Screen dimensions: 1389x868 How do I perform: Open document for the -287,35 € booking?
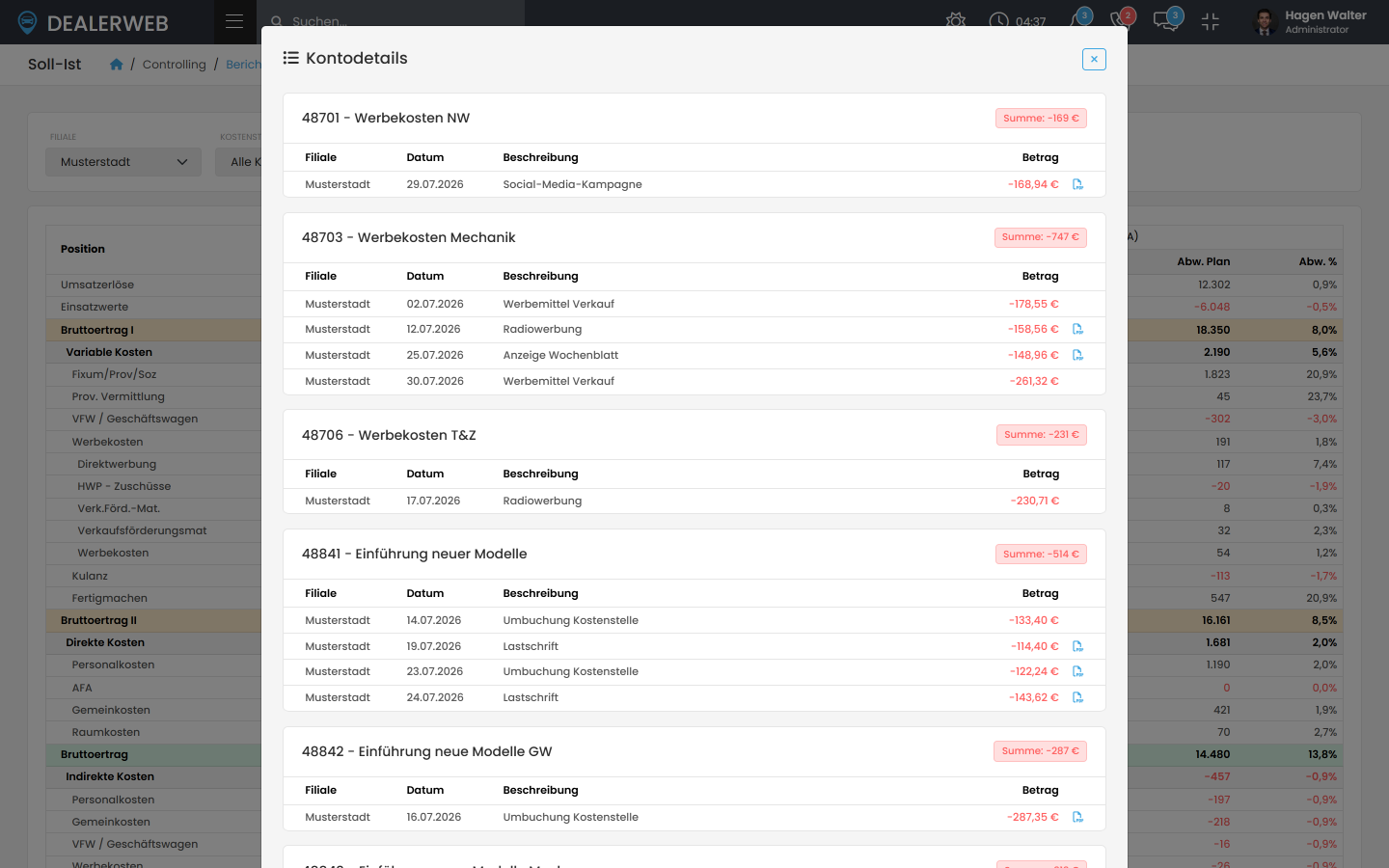point(1077,817)
